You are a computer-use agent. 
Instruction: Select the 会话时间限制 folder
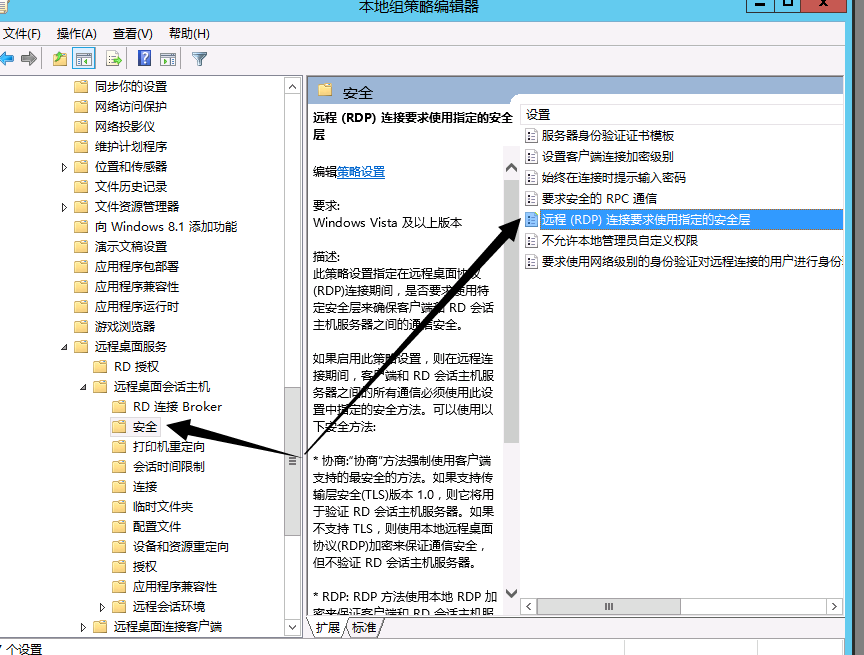[x=159, y=467]
